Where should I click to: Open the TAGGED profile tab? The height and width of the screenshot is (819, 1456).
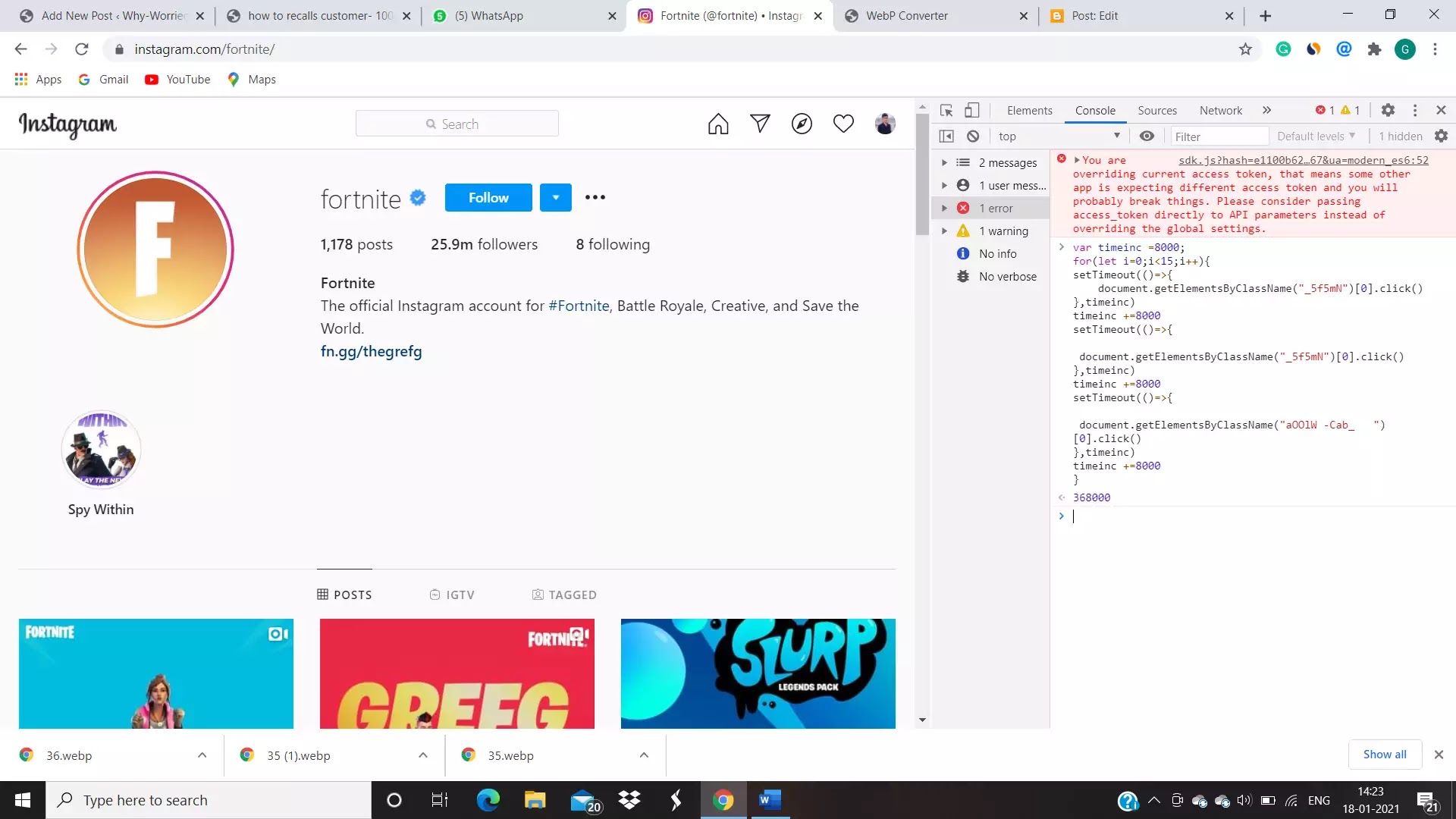coord(564,595)
